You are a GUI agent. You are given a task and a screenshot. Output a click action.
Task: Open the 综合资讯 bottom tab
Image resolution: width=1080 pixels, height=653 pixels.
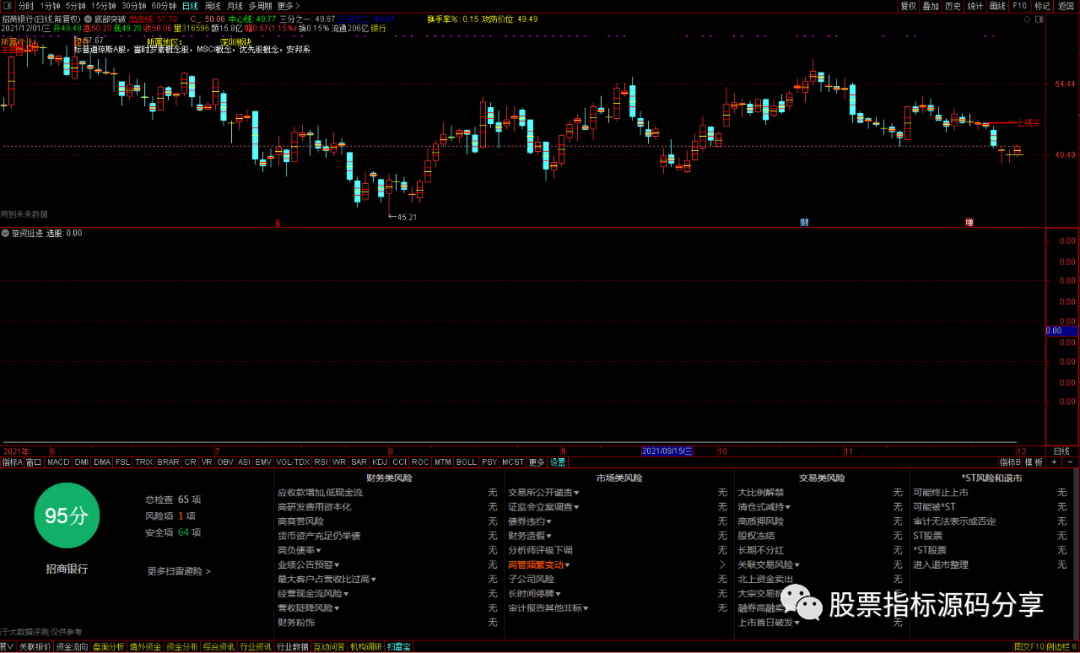pyautogui.click(x=218, y=647)
